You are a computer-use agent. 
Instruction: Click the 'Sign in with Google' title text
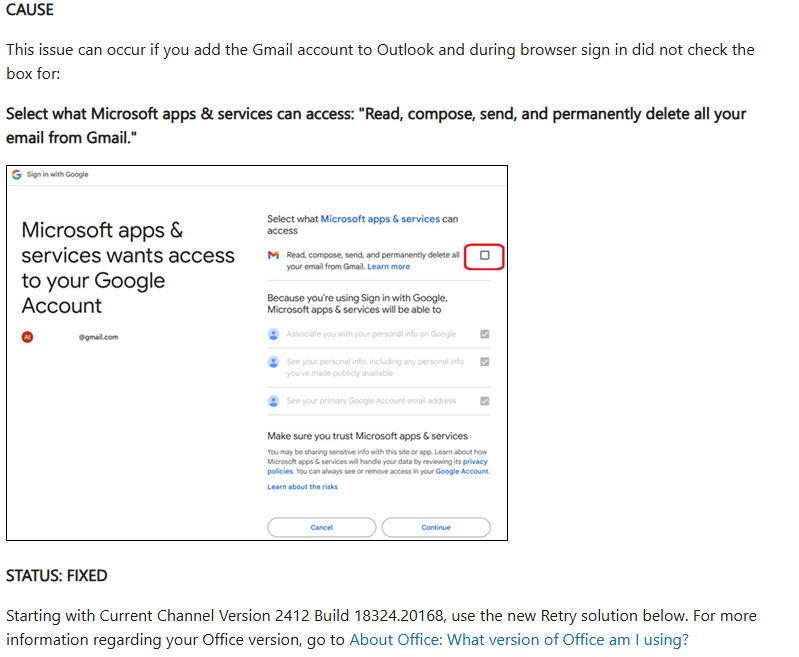[58, 174]
